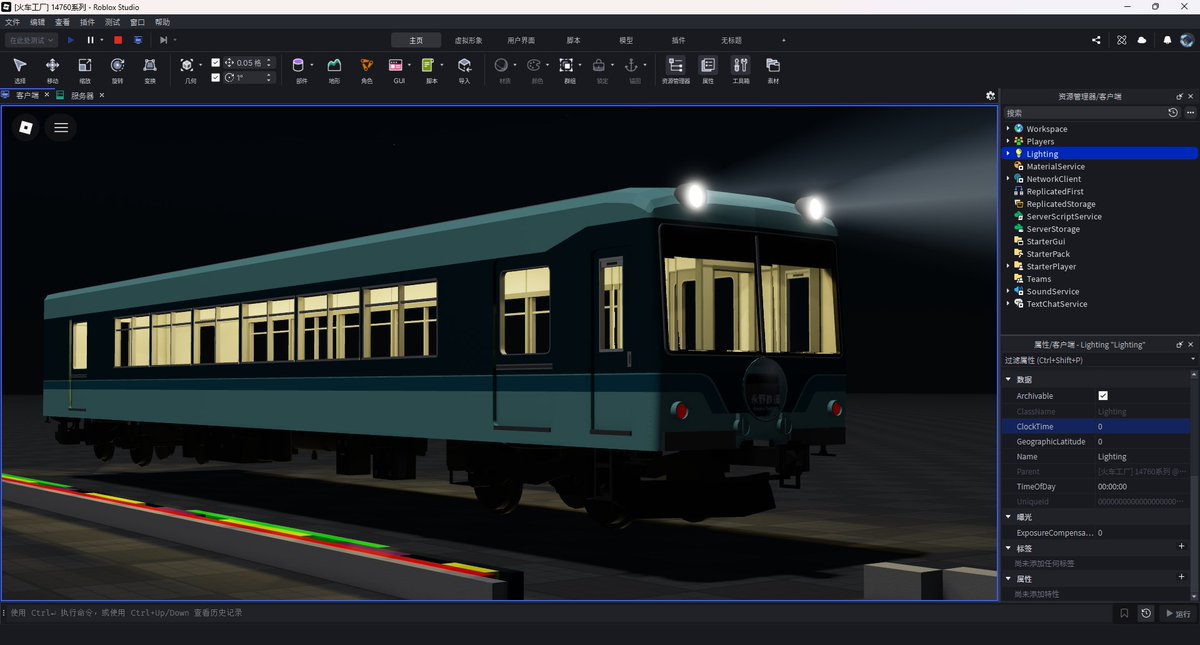Activate the 变换 (Transform) tool

click(x=150, y=69)
